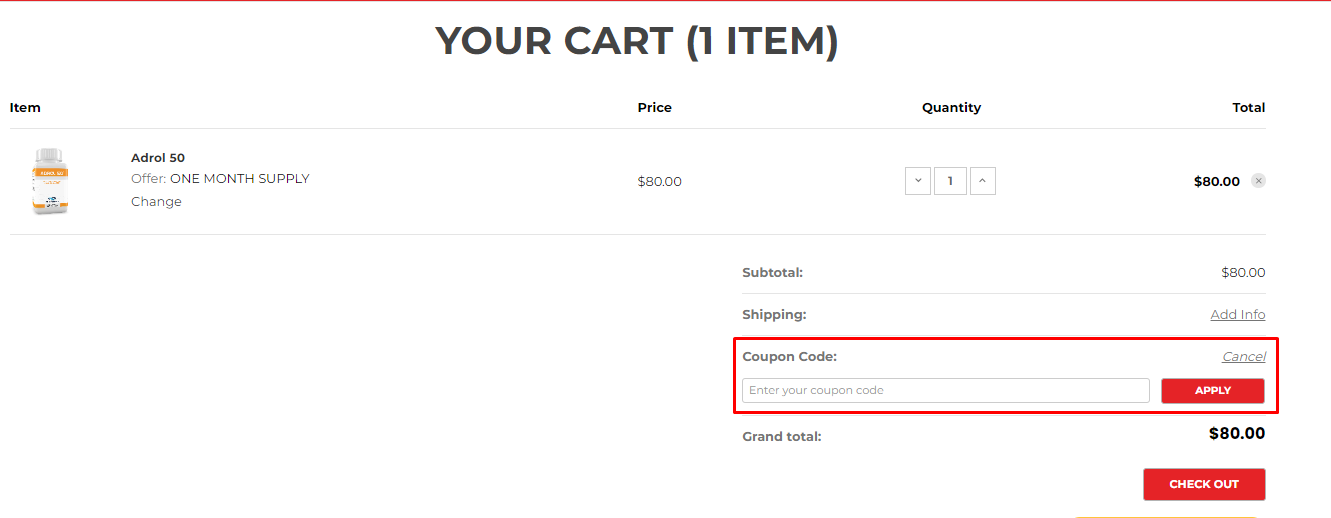Viewport: 1331px width, 518px height.
Task: Click the Quantity column header
Action: [951, 108]
